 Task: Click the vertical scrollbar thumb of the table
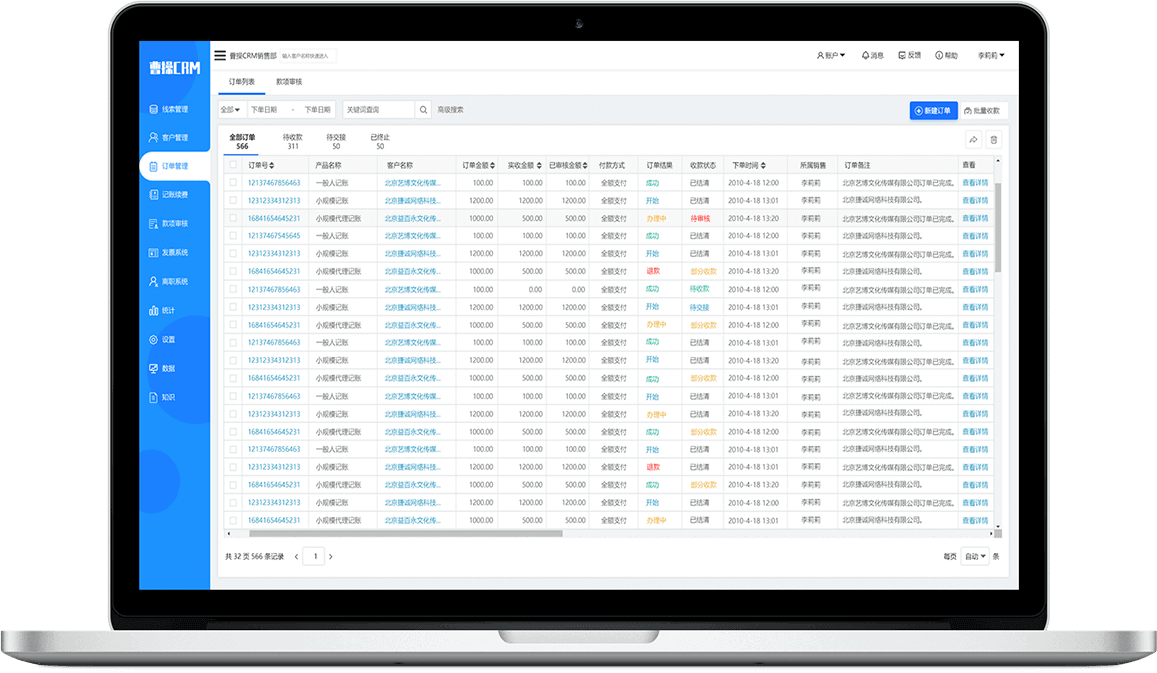(998, 227)
